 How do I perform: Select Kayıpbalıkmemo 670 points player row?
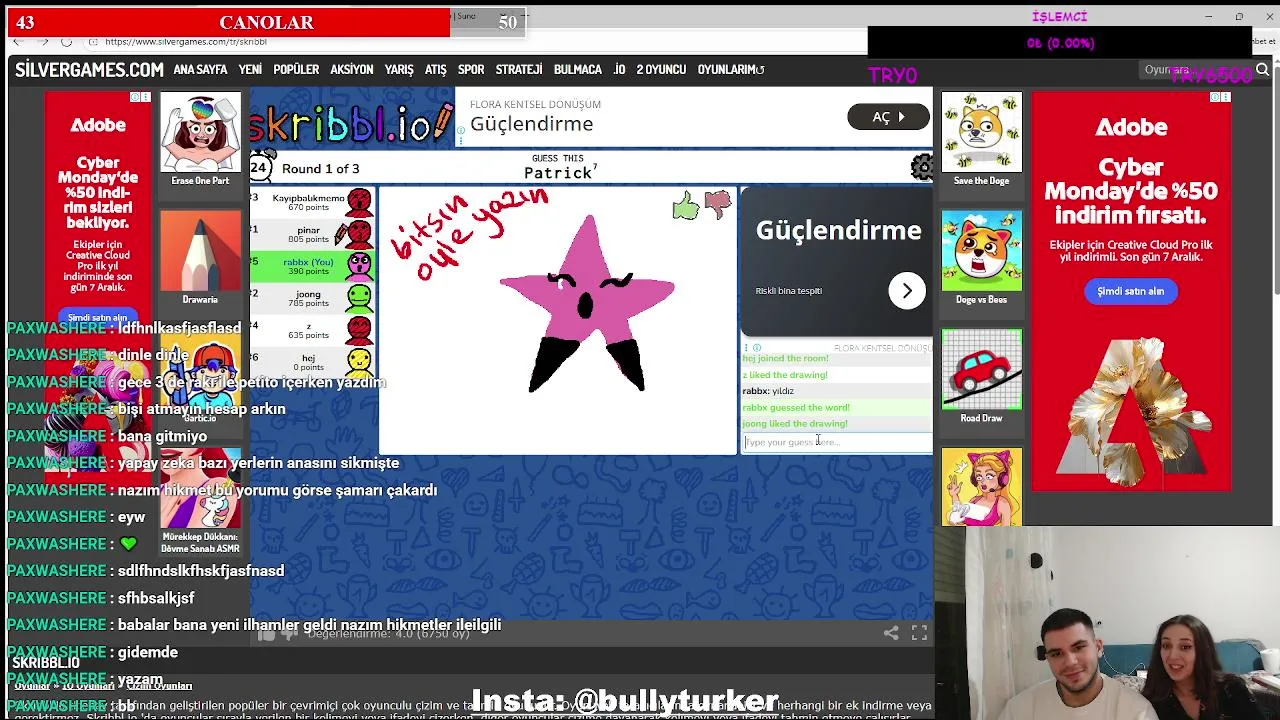[312, 203]
